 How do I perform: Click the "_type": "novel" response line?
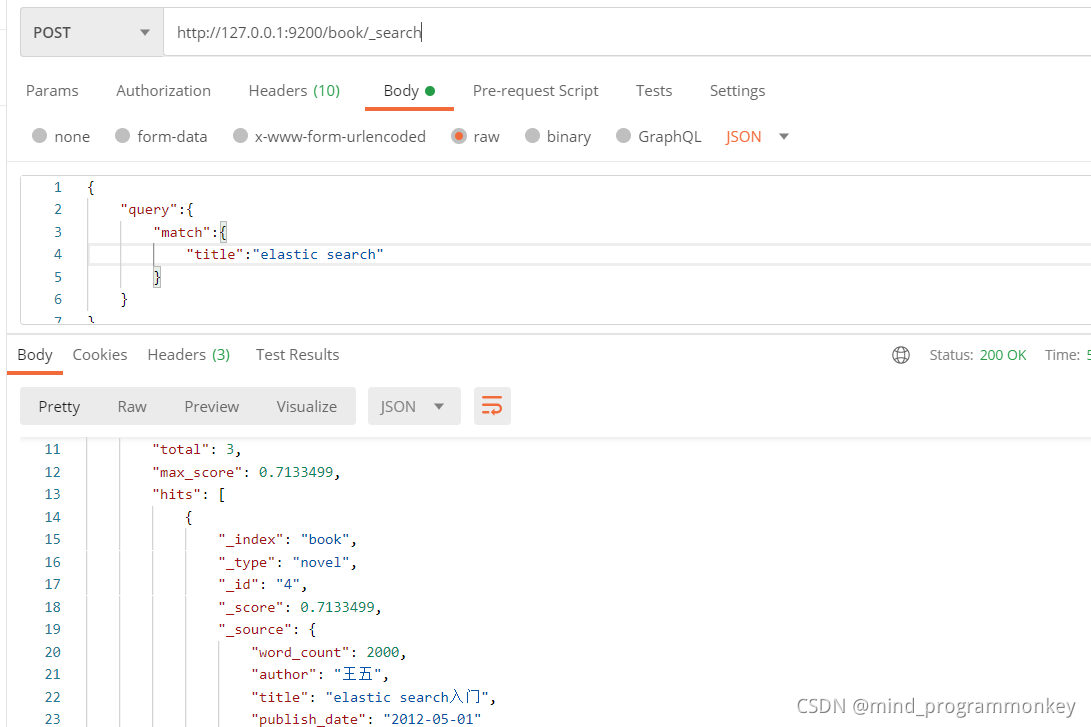click(287, 562)
